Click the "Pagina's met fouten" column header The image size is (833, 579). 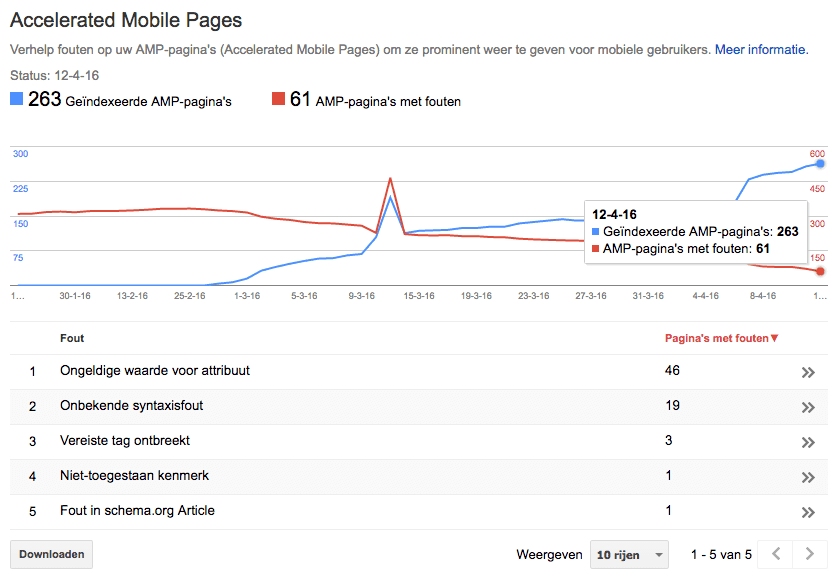(715, 338)
